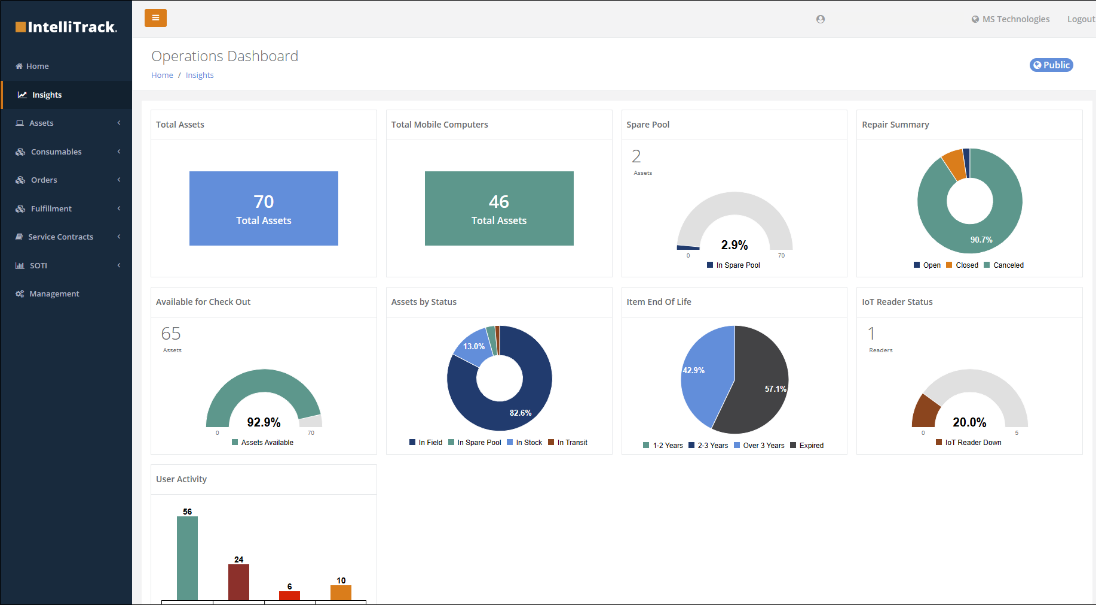Click the 90.7% slice in Repair Summary donut
Screen dimensions: 1096x605
coord(981,240)
